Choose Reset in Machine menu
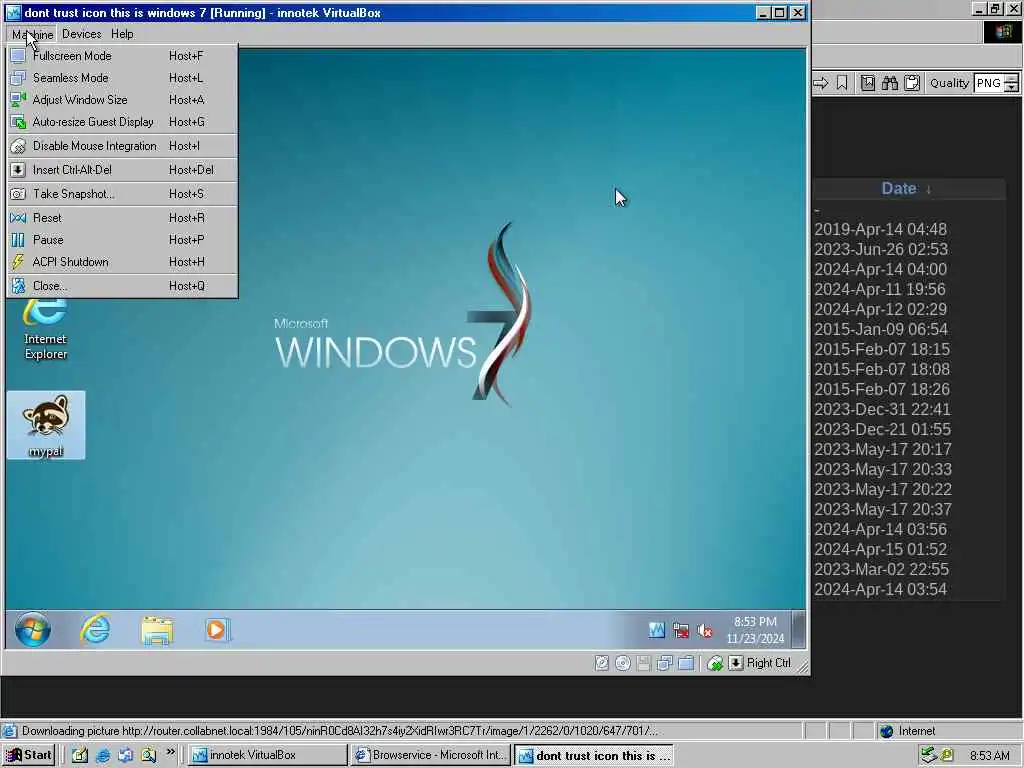Image resolution: width=1024 pixels, height=768 pixels. coord(122,218)
